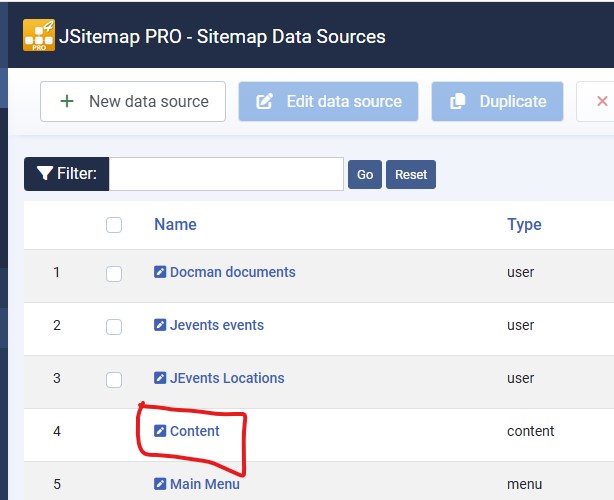Screen dimensions: 614x500
Task: Open the Docman documents data source
Action: point(233,272)
